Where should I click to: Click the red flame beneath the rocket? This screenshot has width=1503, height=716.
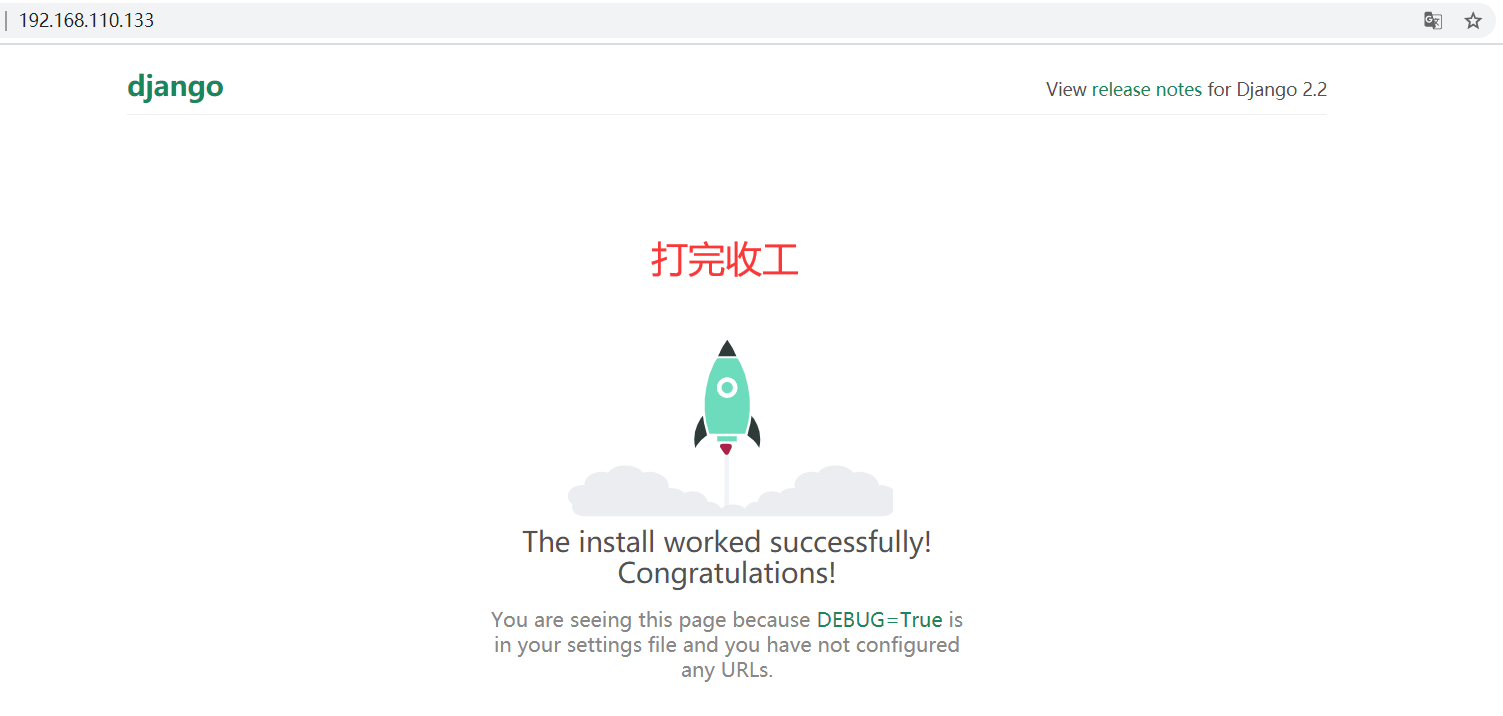point(726,449)
